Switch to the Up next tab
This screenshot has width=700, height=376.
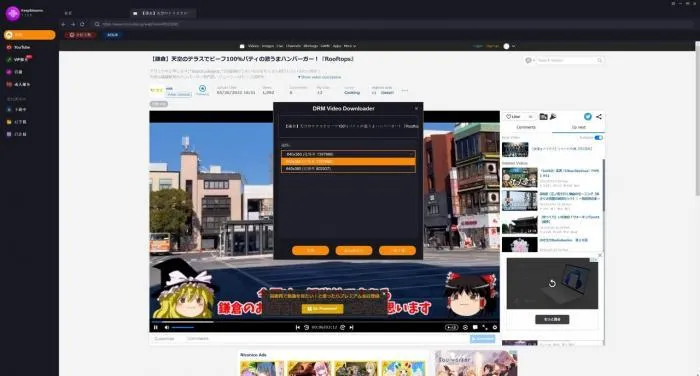(578, 127)
